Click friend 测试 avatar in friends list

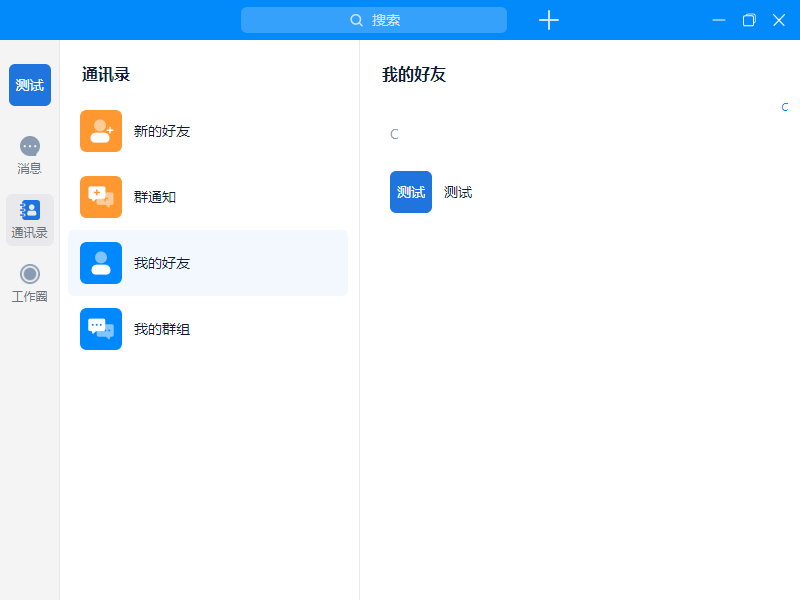(411, 192)
